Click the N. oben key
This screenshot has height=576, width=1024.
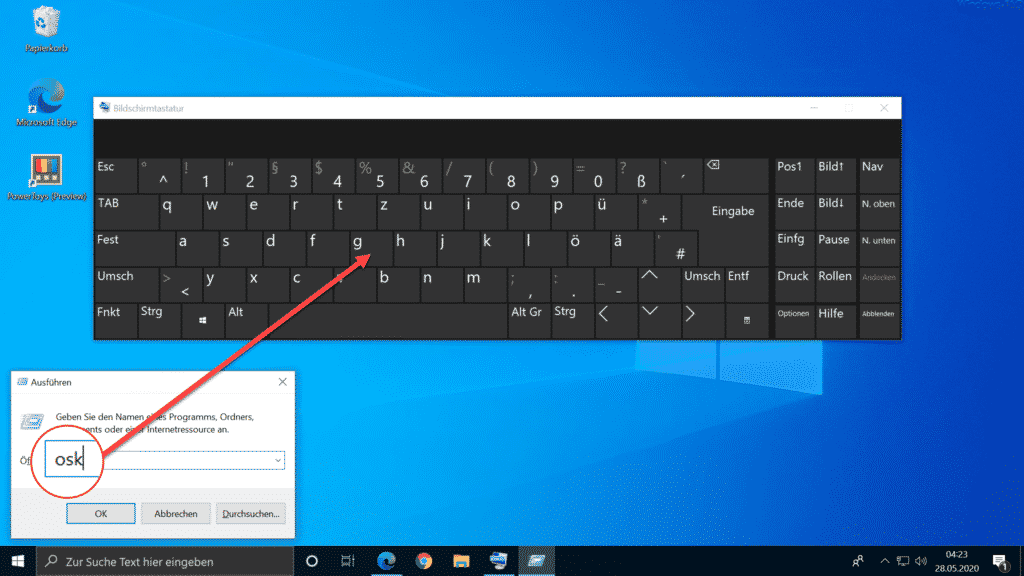878,211
